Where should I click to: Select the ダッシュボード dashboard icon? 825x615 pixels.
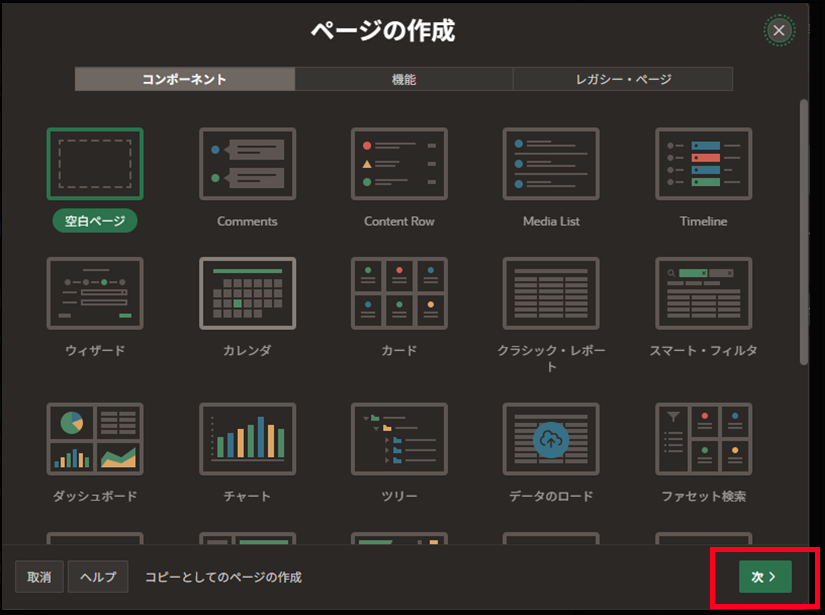point(95,440)
